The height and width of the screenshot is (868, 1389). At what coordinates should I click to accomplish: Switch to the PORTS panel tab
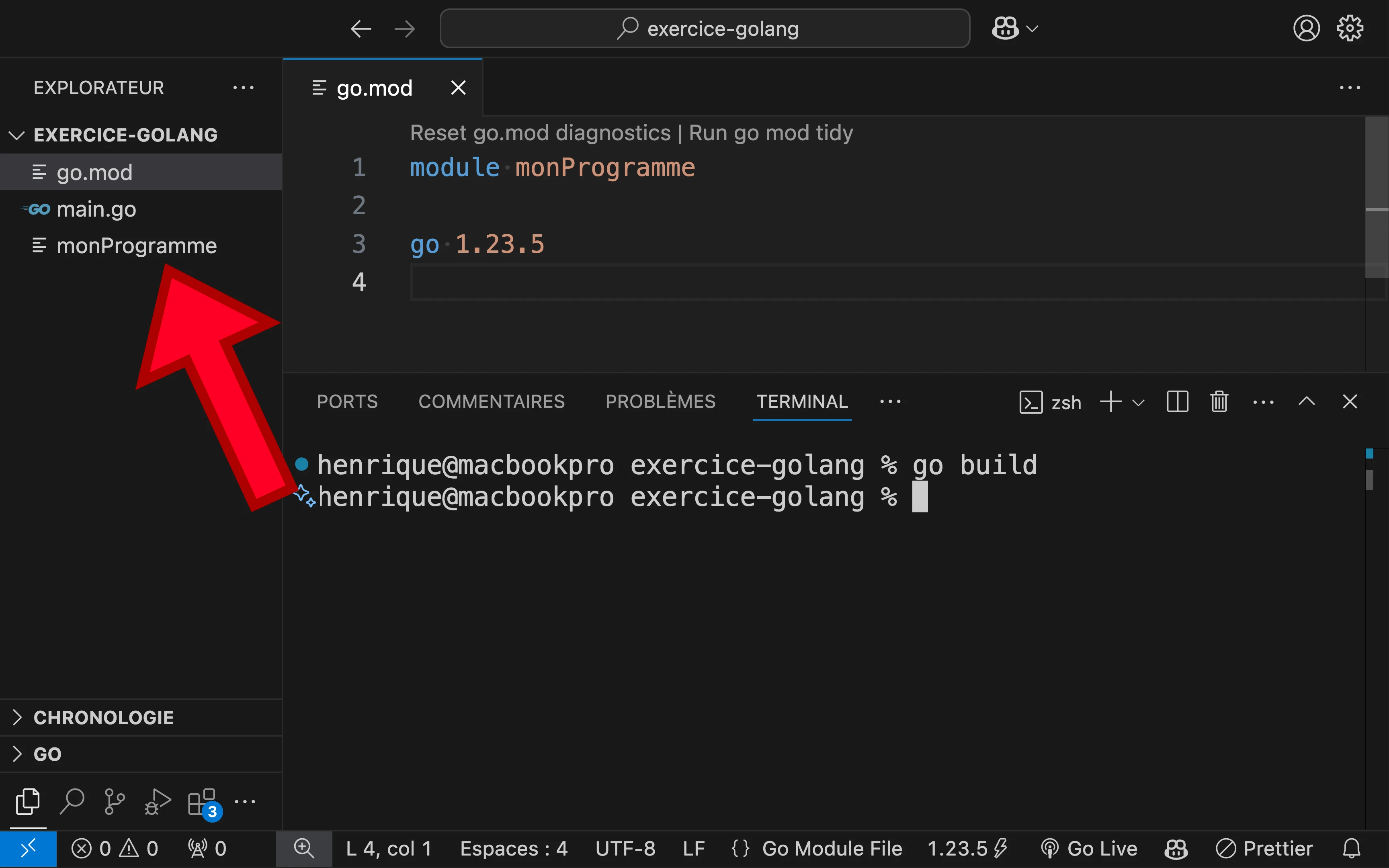point(347,401)
